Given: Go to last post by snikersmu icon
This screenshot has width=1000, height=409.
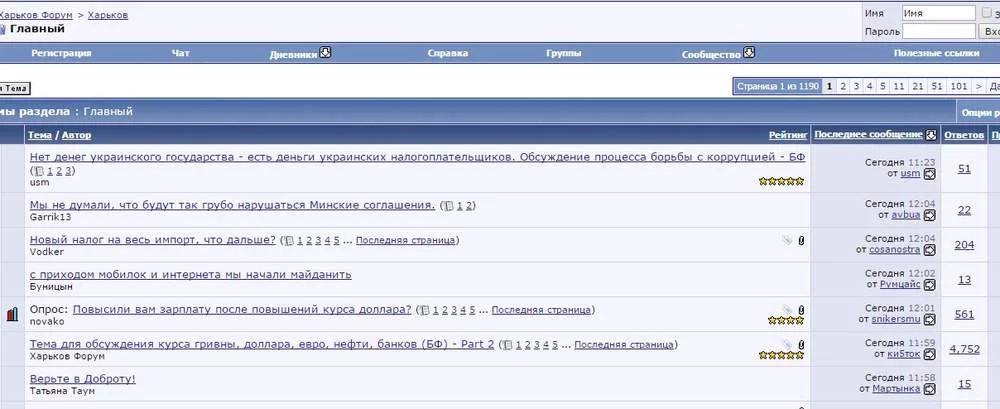Looking at the screenshot, I should (929, 319).
